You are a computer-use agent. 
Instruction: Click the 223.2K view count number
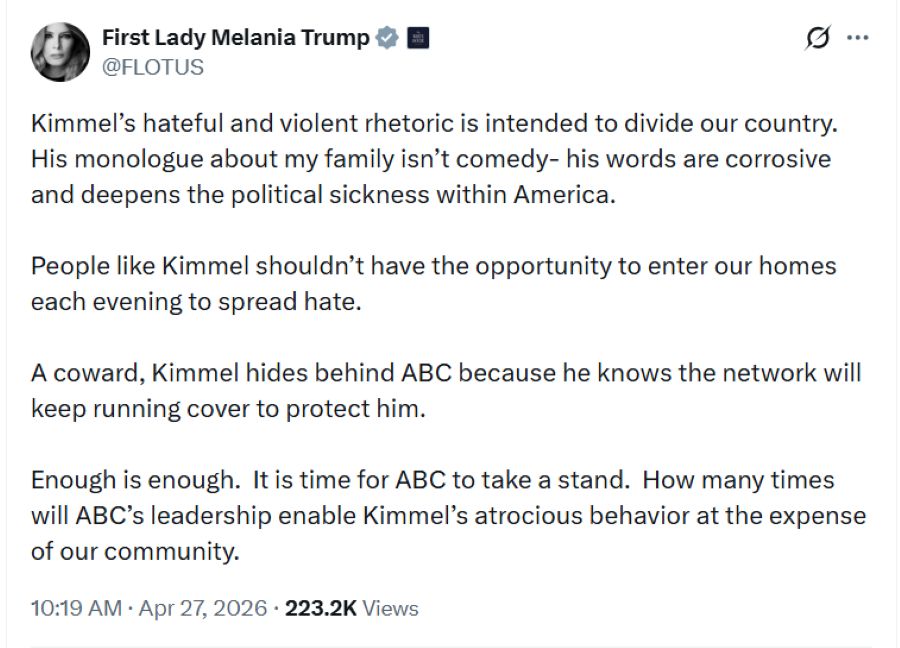[x=320, y=608]
